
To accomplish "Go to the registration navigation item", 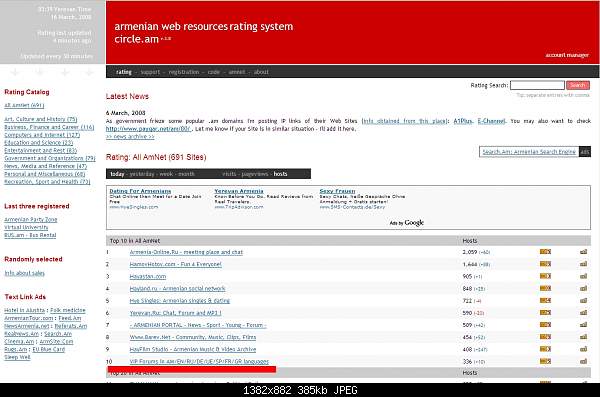I will pos(184,72).
